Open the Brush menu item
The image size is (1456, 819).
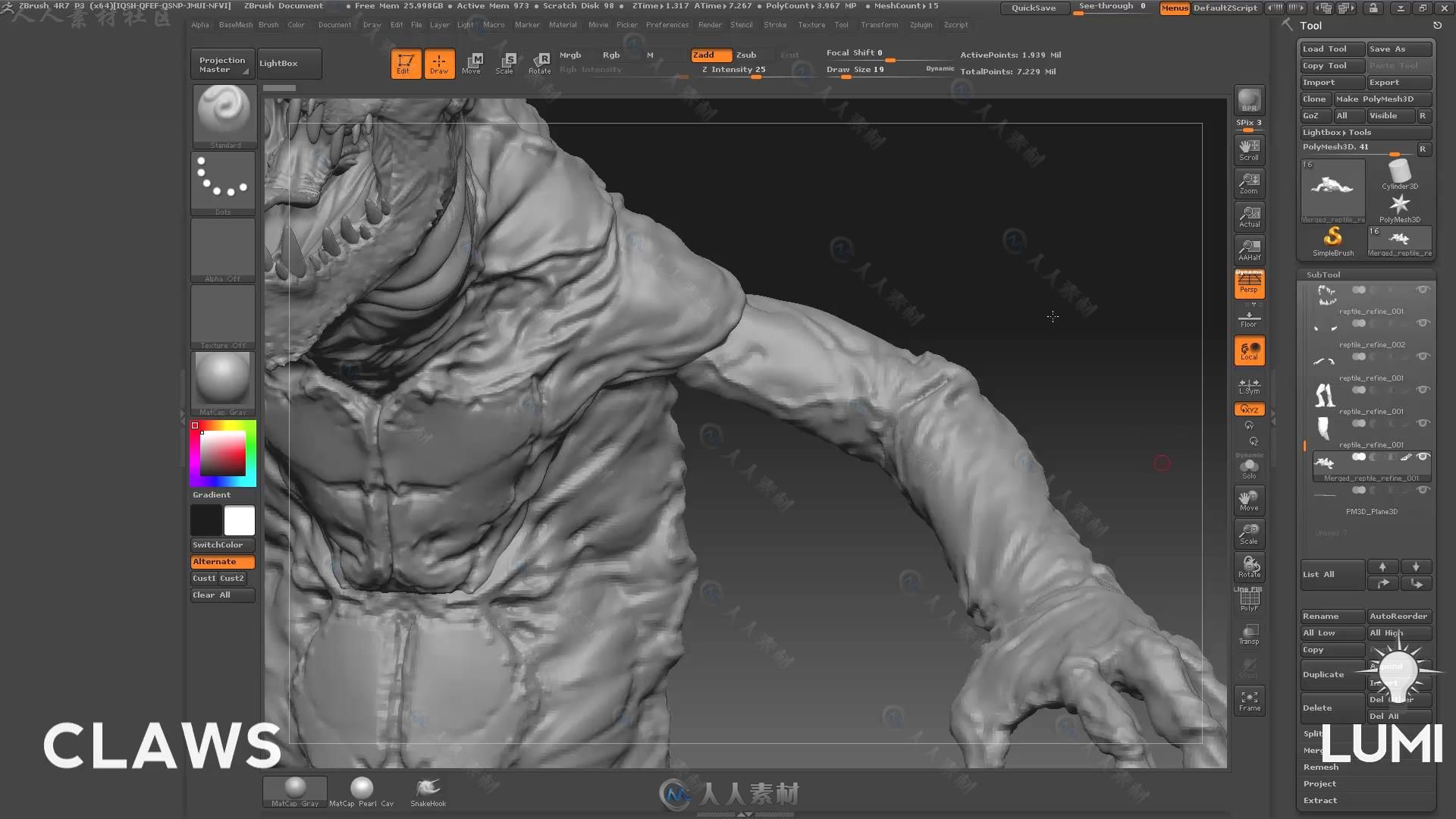269,25
